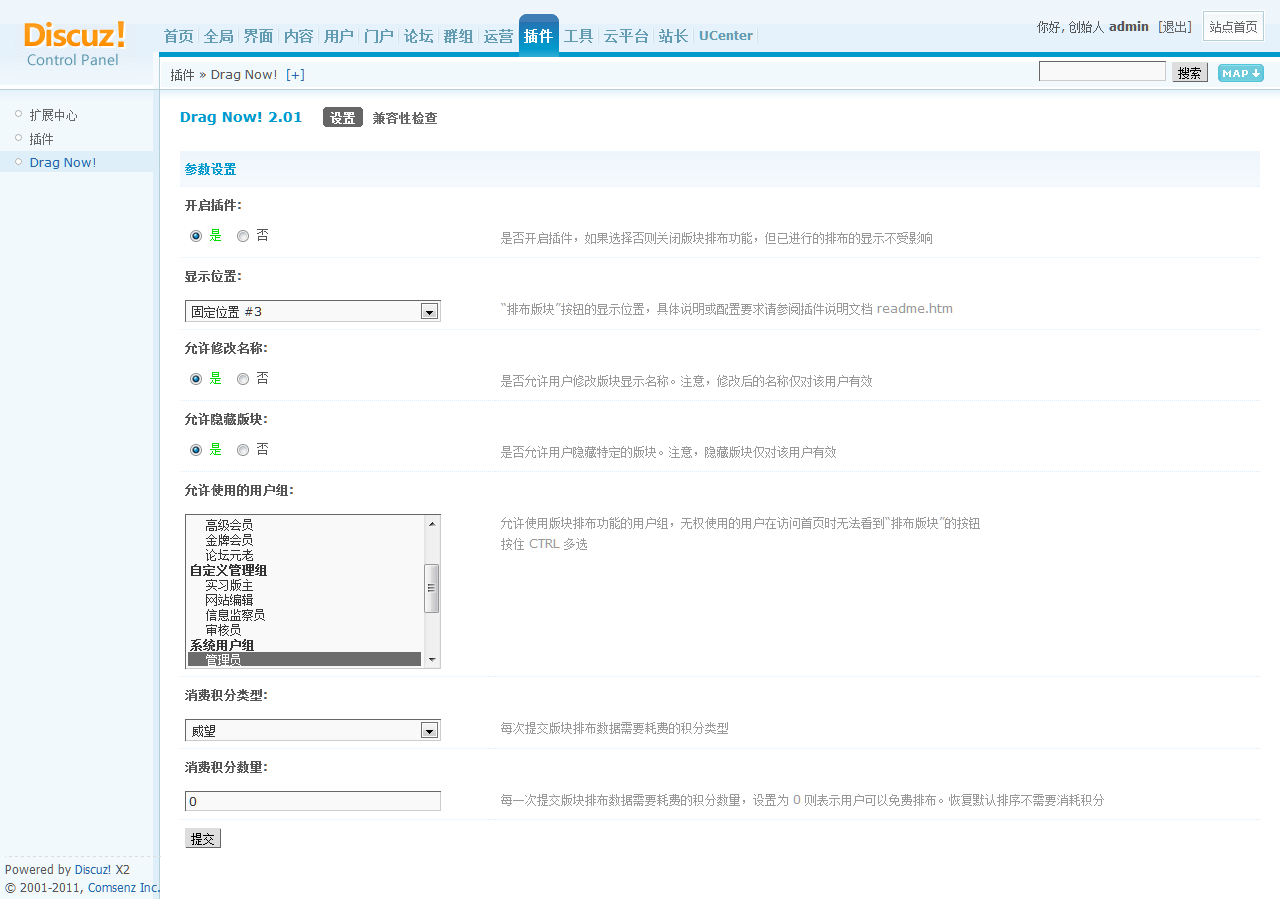This screenshot has height=899, width=1280.
Task: Open the 论坛 top menu
Action: point(418,36)
